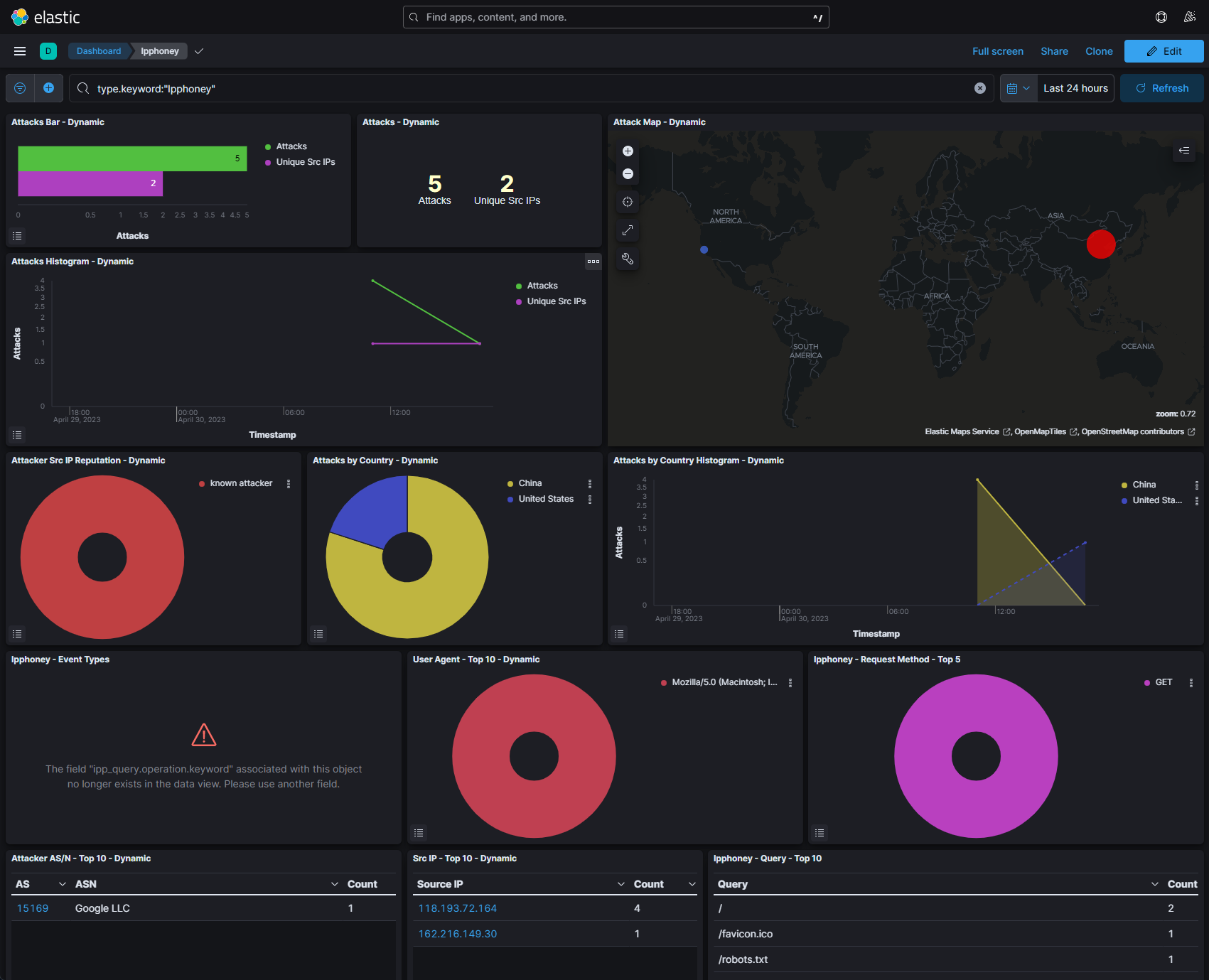Image resolution: width=1209 pixels, height=980 pixels.
Task: Click Full screen in the top menu
Action: (x=997, y=51)
